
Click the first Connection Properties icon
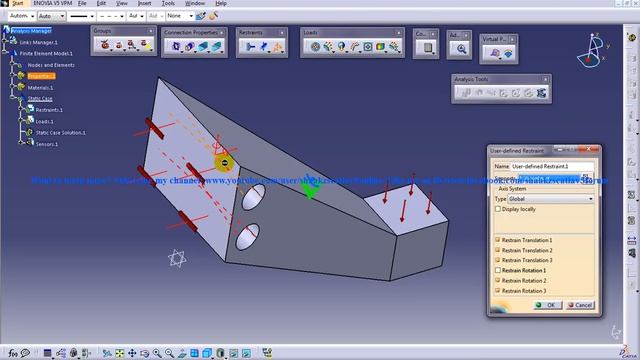pos(176,47)
